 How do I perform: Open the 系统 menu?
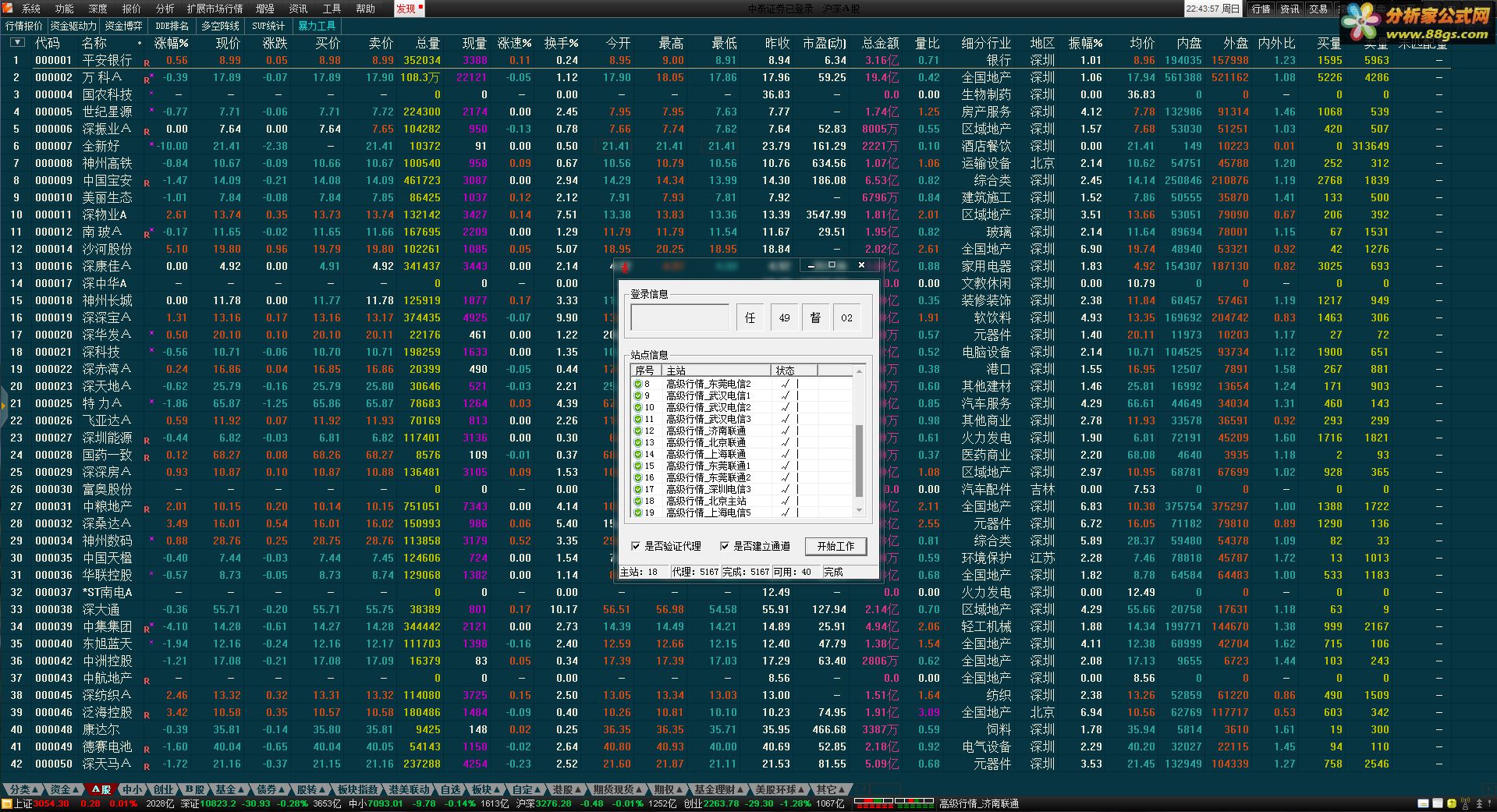(31, 9)
